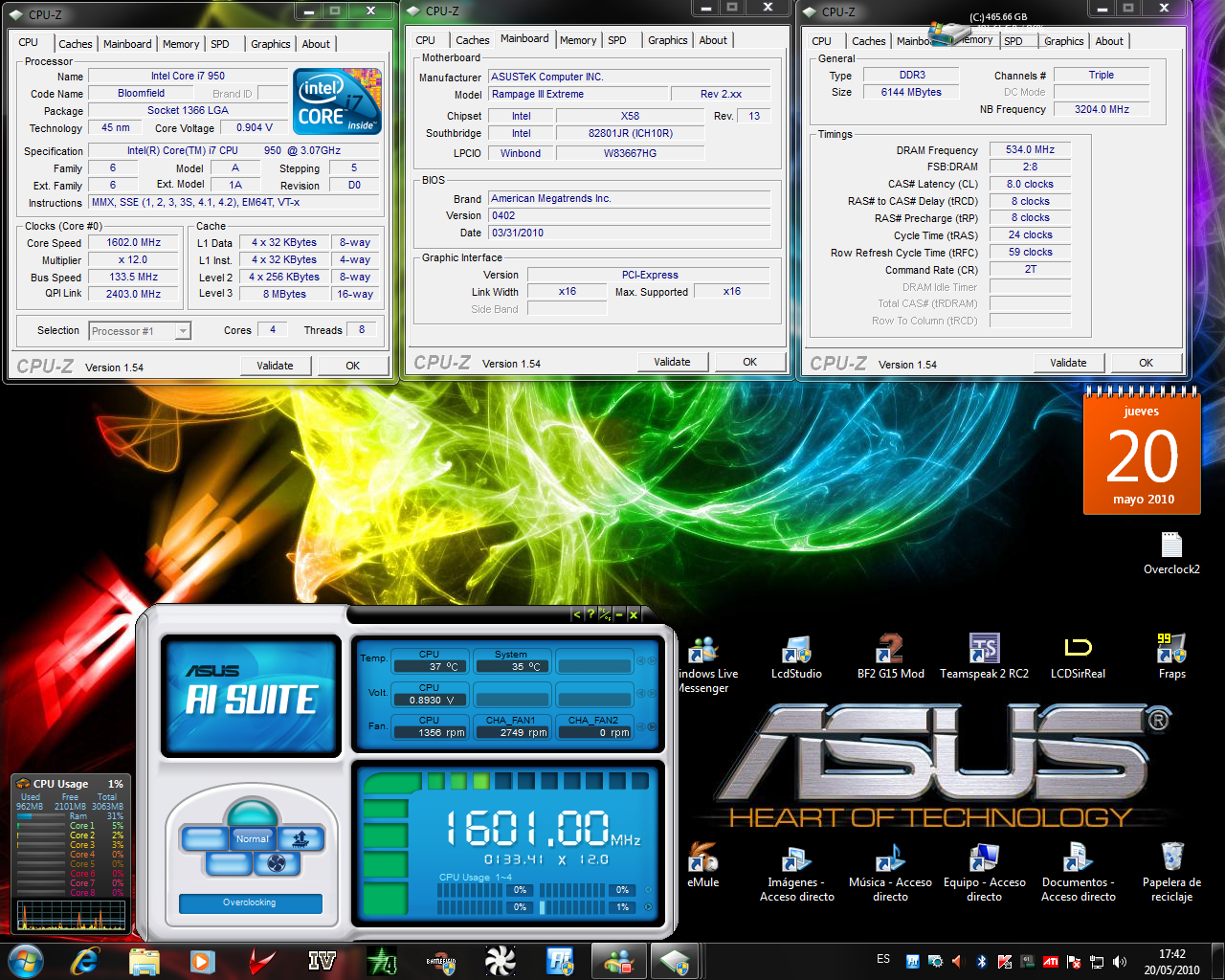
Task: Open the Processor #1 selection dropdown
Action: (182, 331)
